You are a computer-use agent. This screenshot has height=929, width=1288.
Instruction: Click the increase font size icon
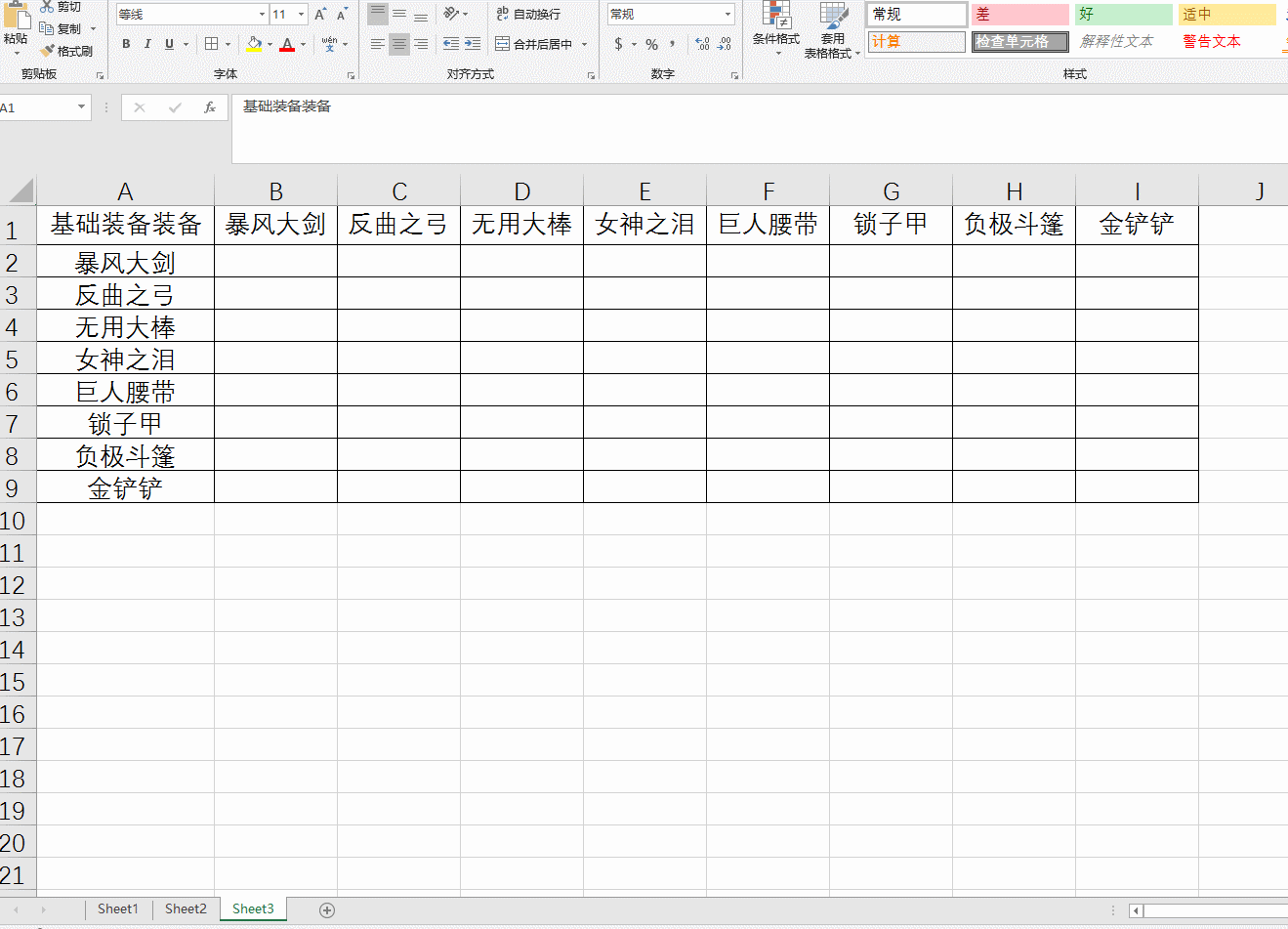coord(320,15)
